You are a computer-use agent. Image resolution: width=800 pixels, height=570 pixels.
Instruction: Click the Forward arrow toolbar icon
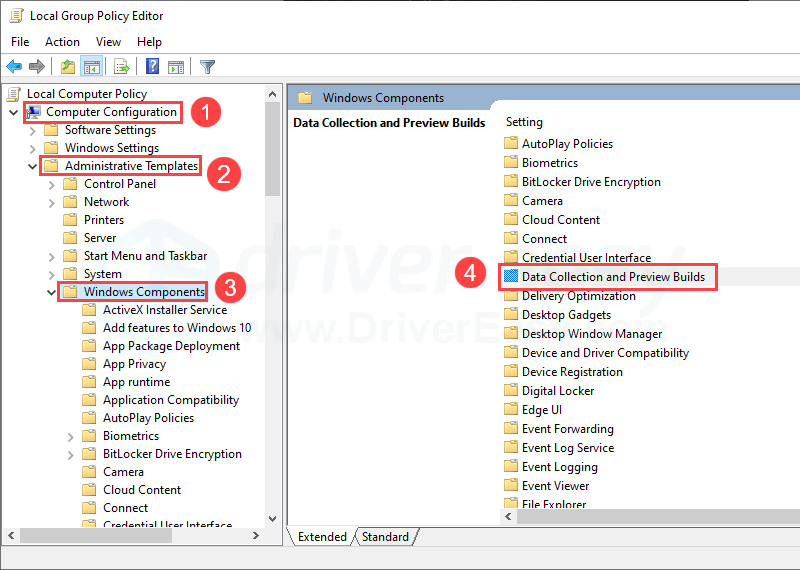(x=37, y=66)
